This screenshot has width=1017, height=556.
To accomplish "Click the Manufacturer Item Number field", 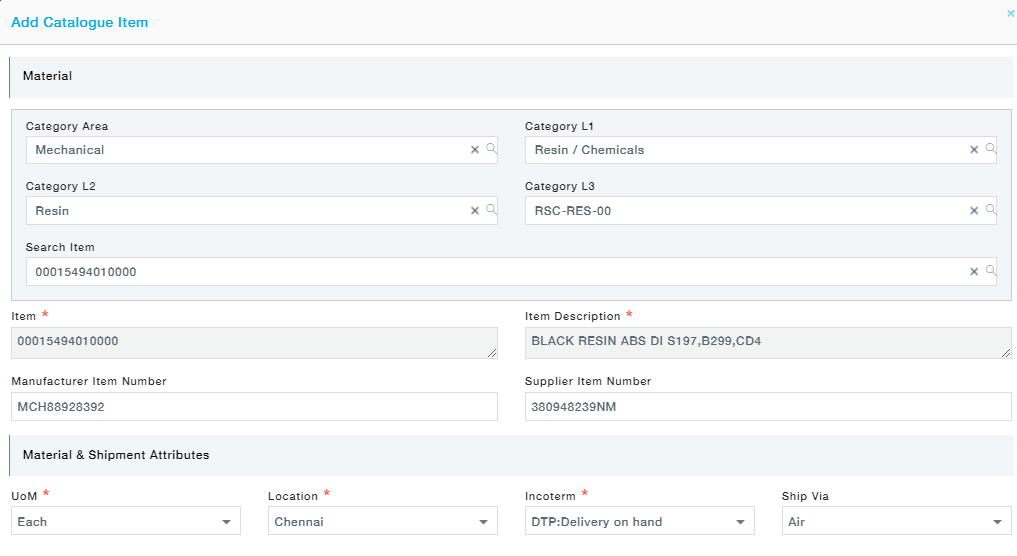I will (254, 407).
